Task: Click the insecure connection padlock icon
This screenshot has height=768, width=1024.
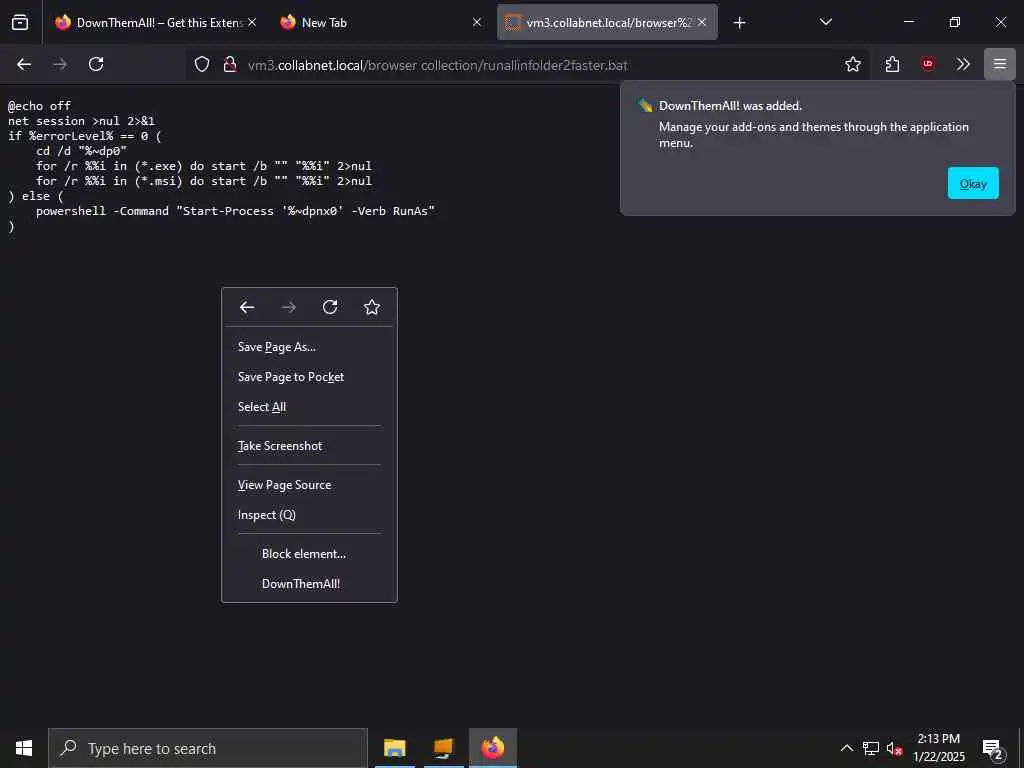Action: (229, 64)
